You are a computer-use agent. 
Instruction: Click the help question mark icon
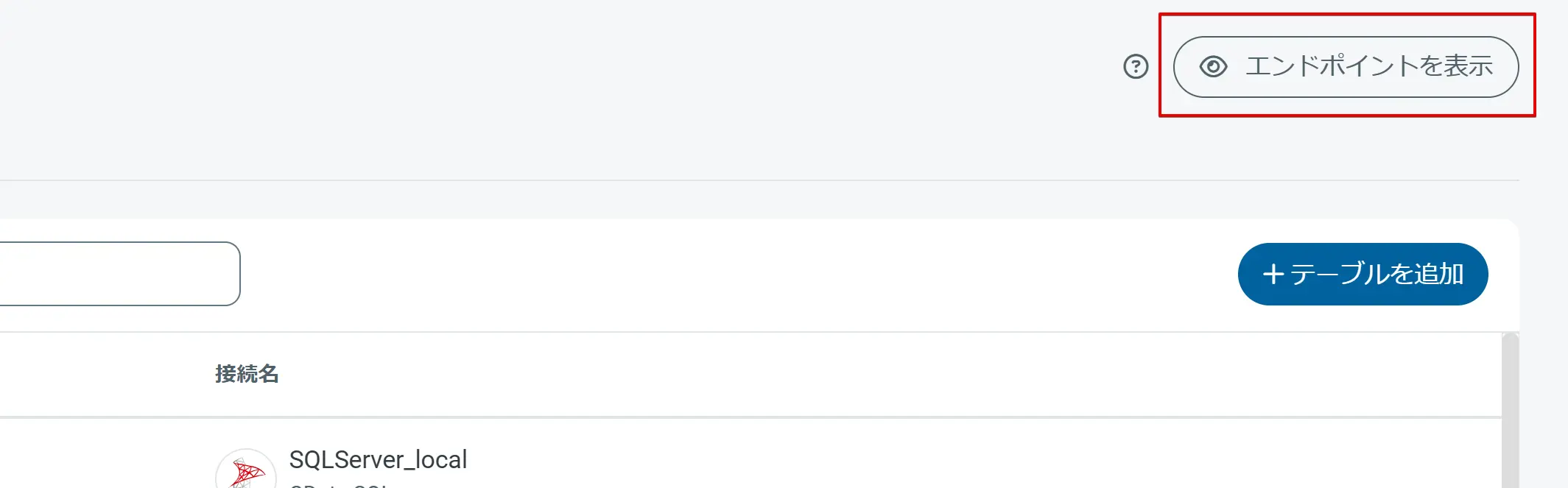pyautogui.click(x=1136, y=67)
